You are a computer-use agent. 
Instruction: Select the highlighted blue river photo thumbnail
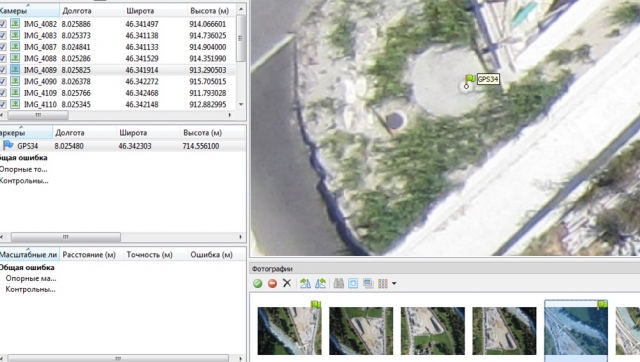(576, 331)
